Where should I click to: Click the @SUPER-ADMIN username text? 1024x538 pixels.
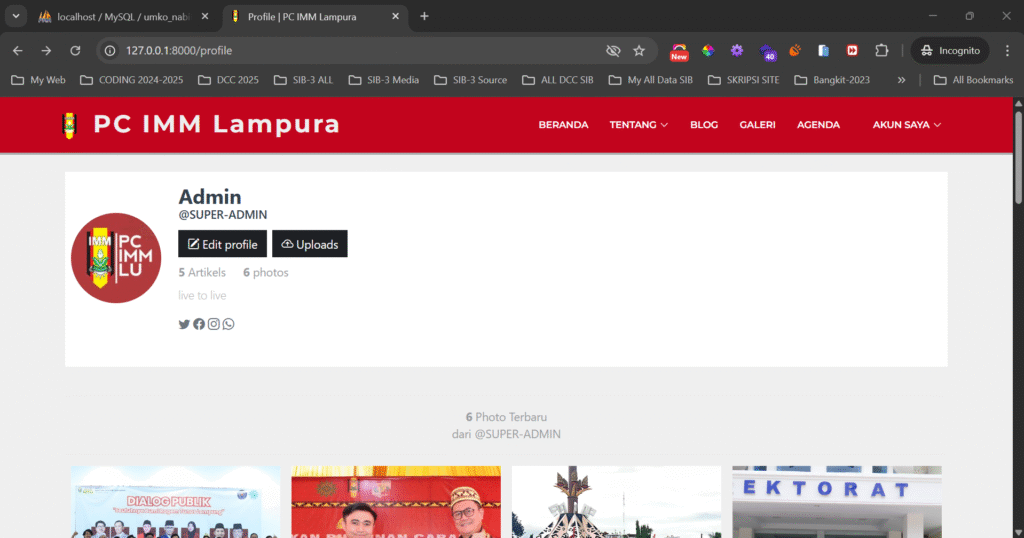[223, 215]
